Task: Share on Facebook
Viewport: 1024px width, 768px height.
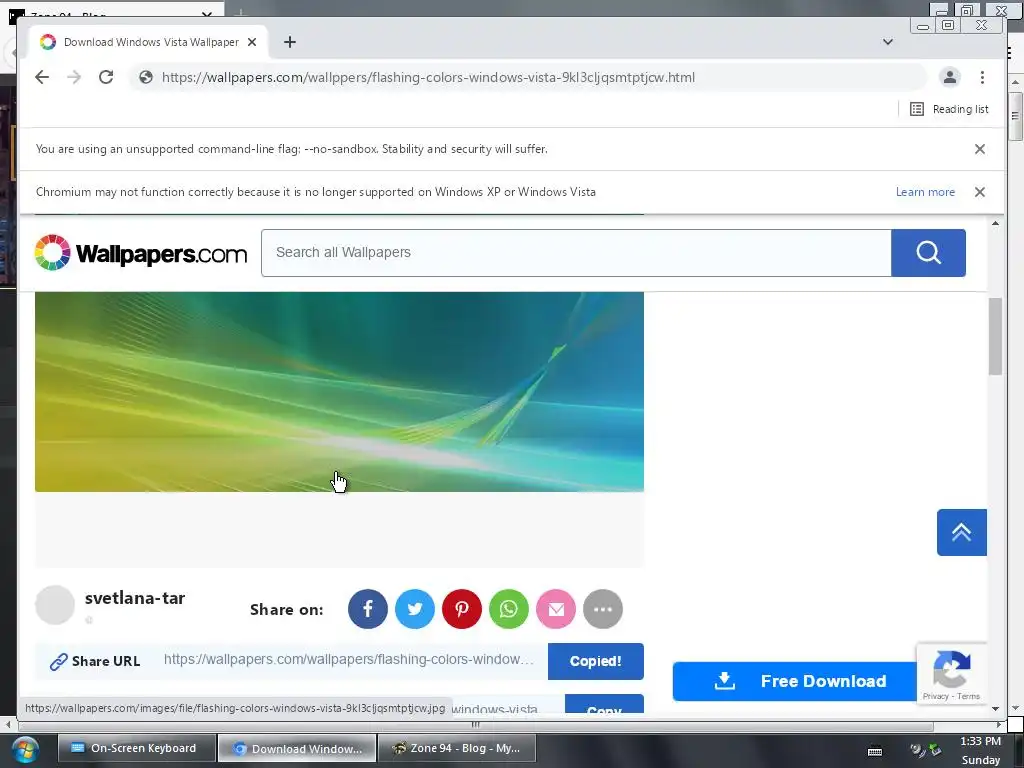Action: pos(368,609)
